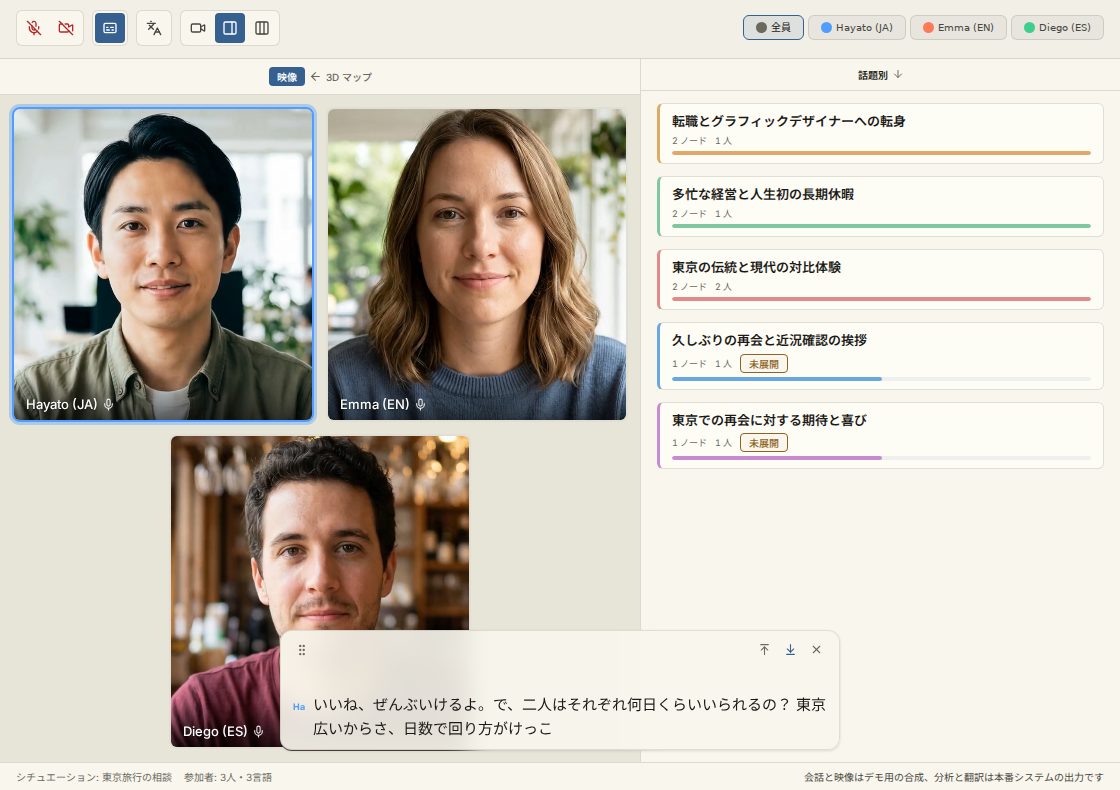Click 参加者: 3人・3言語 status text

click(228, 777)
